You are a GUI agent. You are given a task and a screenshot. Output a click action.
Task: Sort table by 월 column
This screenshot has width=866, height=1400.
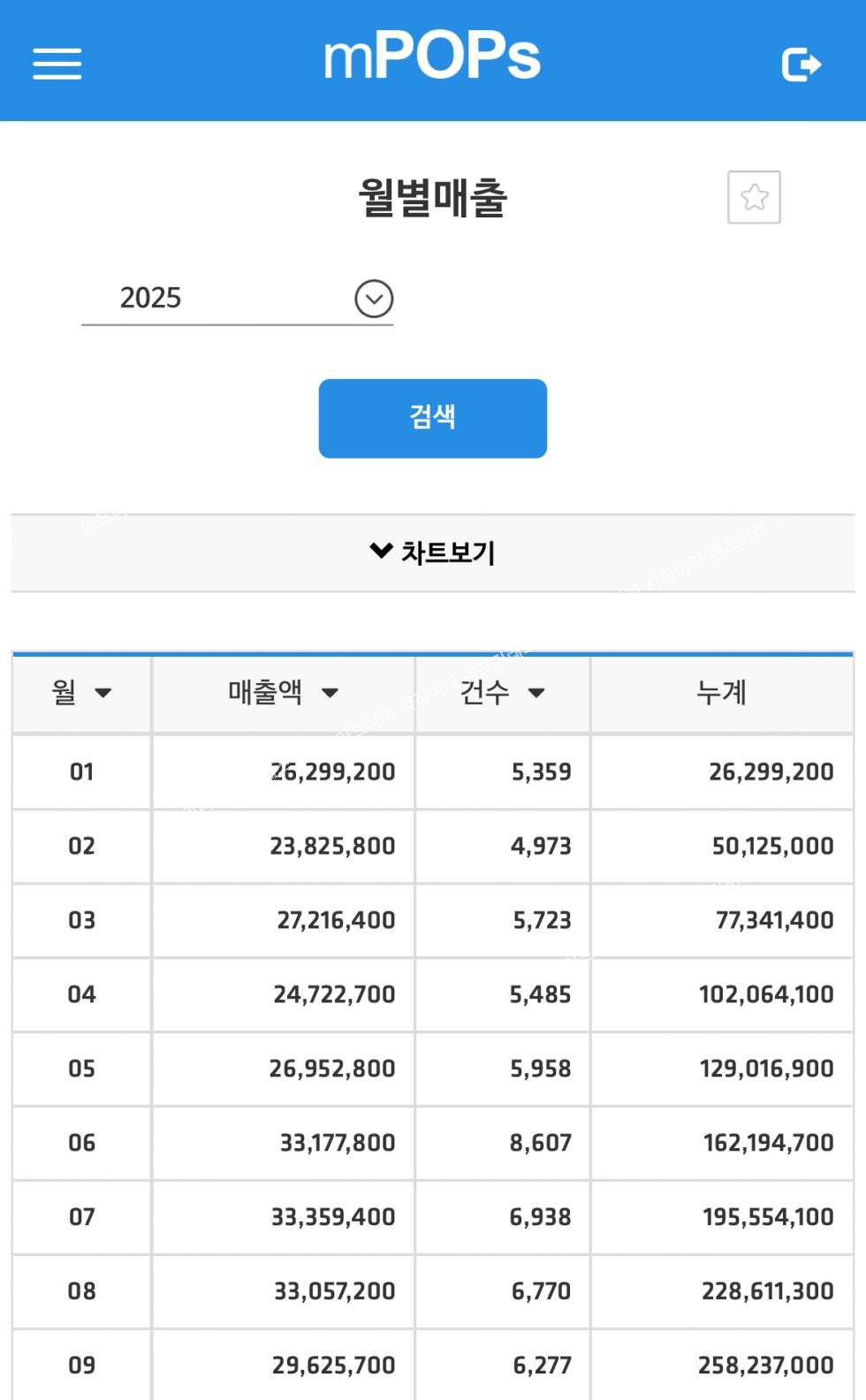coord(81,693)
